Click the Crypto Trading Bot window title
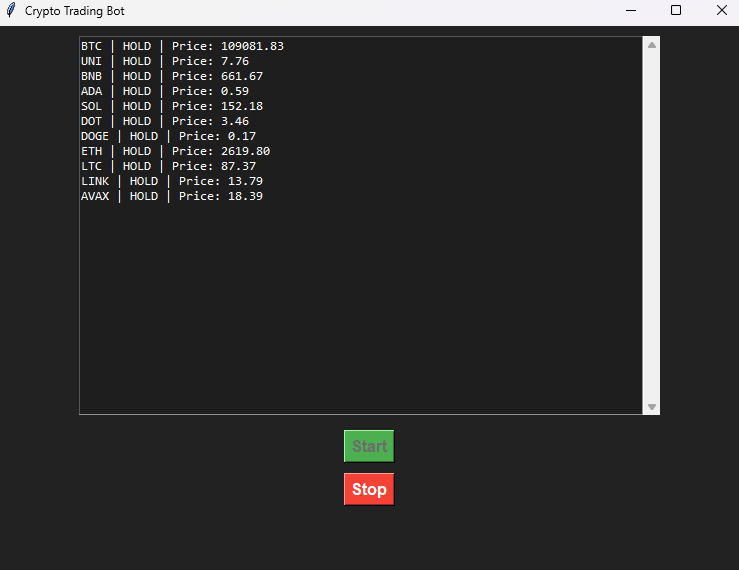Viewport: 739px width, 570px height. tap(74, 11)
